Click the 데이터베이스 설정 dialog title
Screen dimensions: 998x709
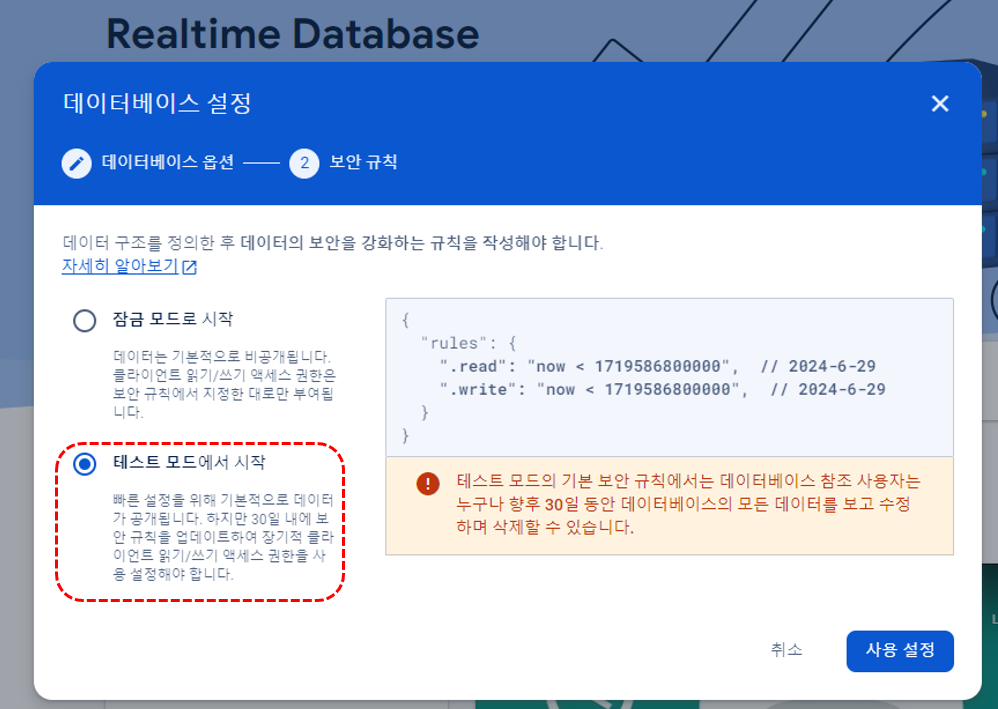click(x=157, y=103)
